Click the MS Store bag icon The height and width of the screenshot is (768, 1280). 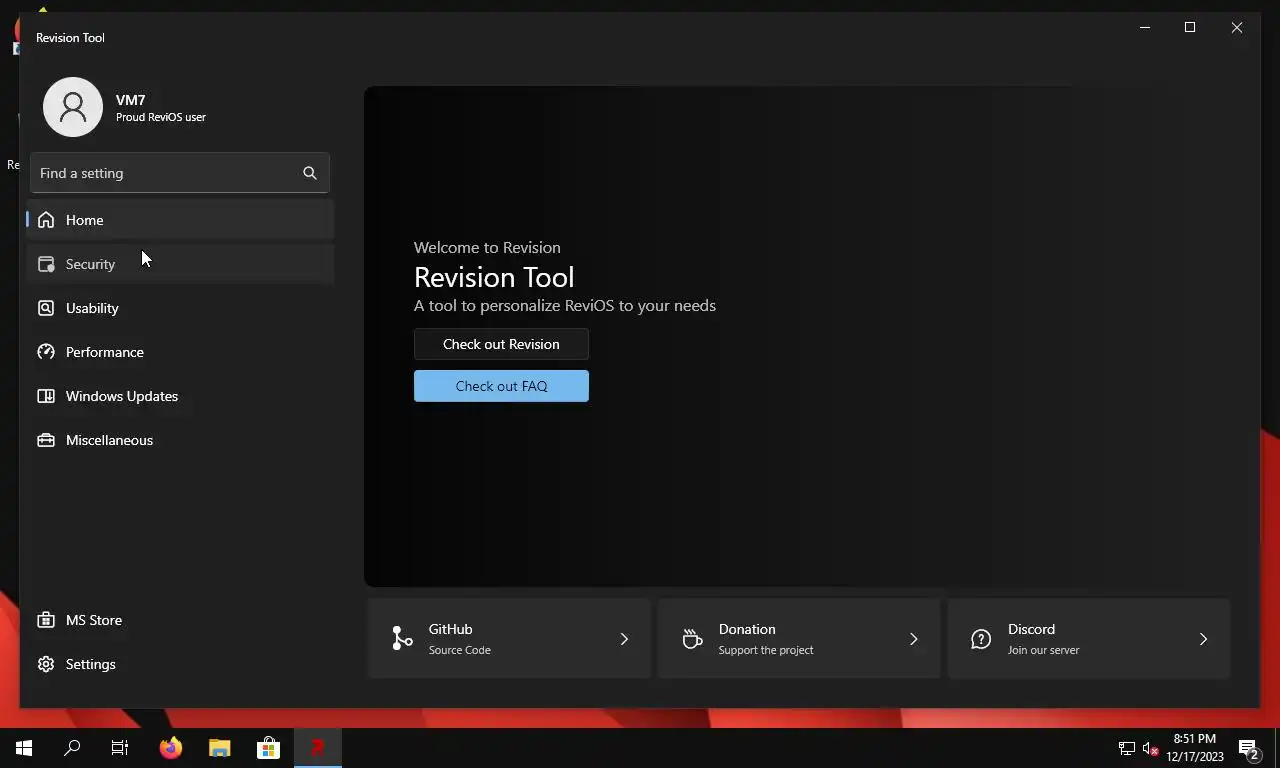[x=46, y=620]
